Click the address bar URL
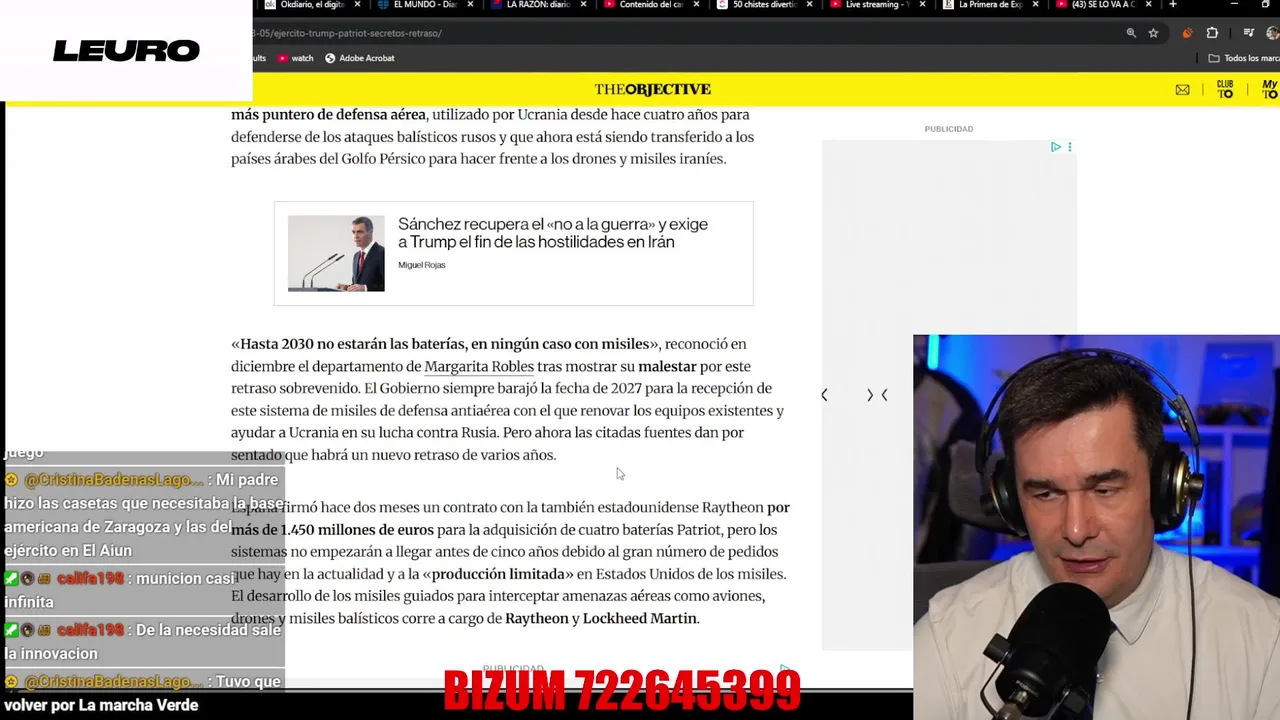This screenshot has width=1280, height=720. pyautogui.click(x=347, y=33)
